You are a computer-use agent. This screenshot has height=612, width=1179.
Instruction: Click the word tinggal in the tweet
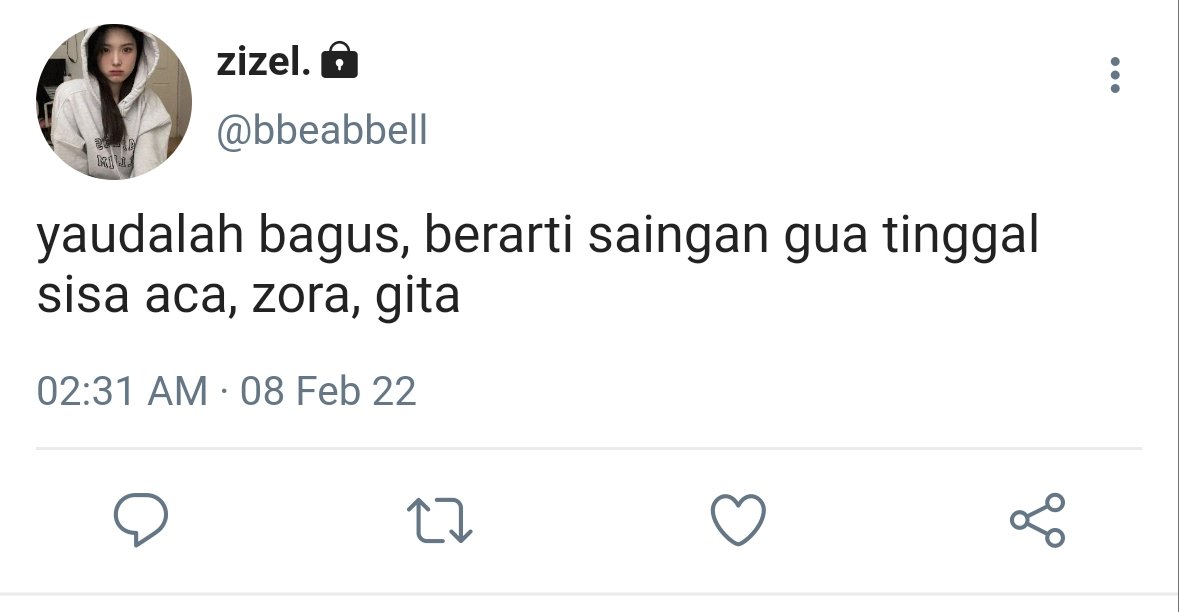point(960,236)
